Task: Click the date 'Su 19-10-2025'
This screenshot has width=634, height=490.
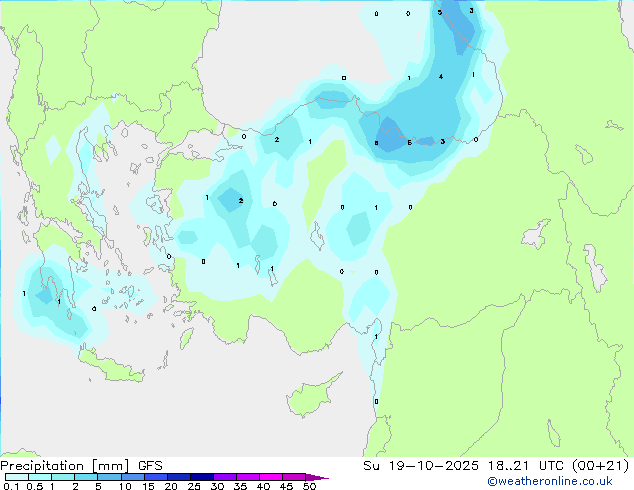Action: coord(421,466)
